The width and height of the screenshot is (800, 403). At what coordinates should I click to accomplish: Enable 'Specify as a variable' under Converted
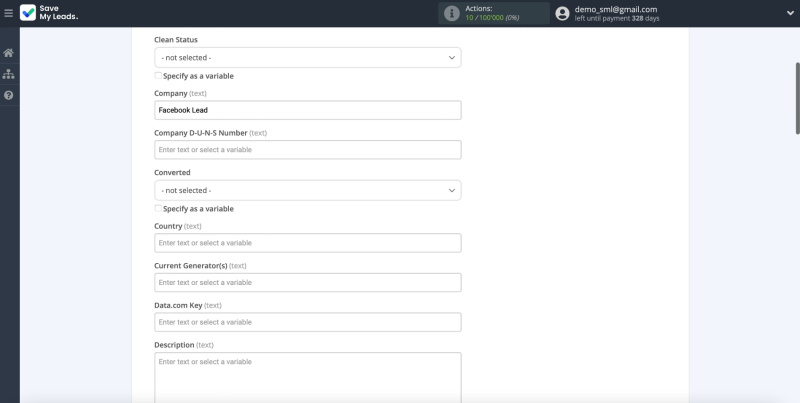tap(158, 209)
